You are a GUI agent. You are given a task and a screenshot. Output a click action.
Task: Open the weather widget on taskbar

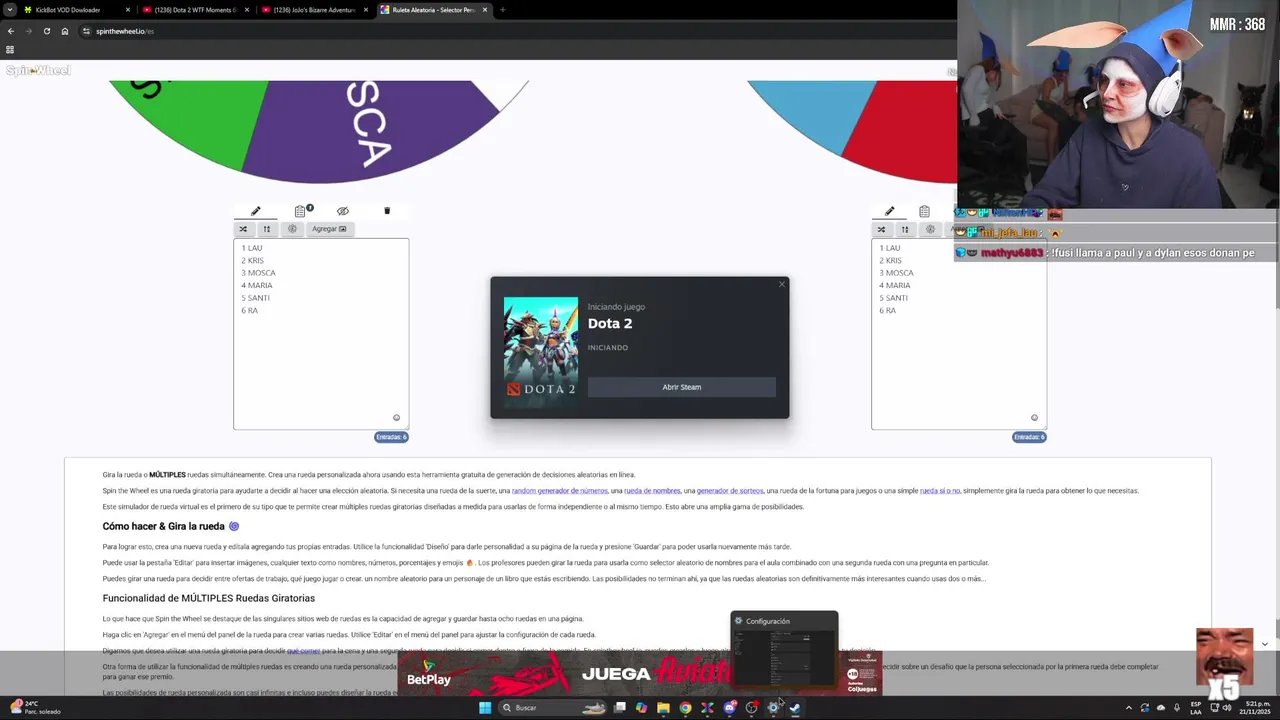pos(35,708)
